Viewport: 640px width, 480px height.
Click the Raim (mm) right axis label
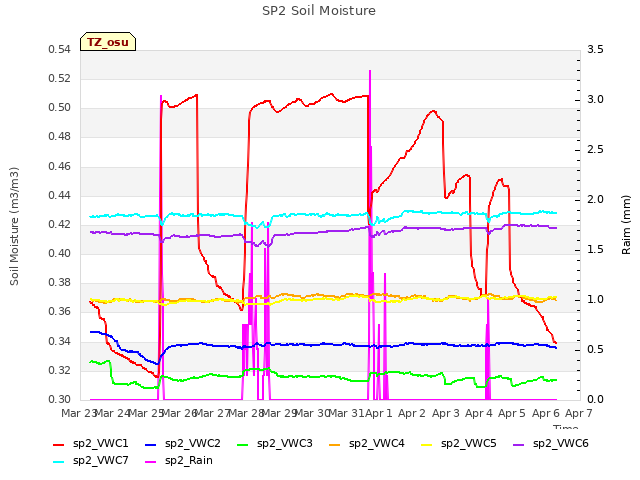[x=626, y=225]
